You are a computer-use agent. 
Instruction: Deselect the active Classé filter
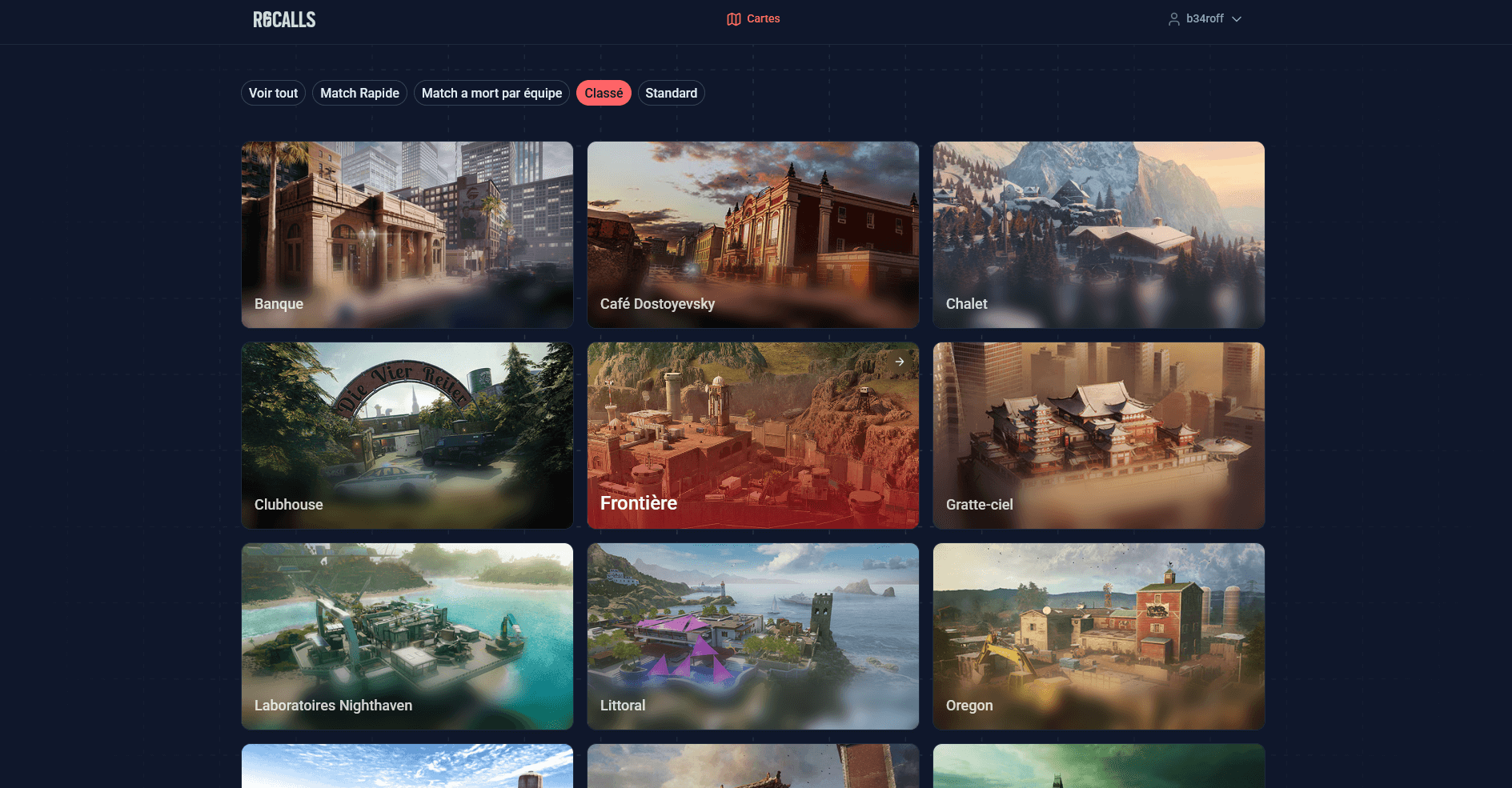pos(604,93)
